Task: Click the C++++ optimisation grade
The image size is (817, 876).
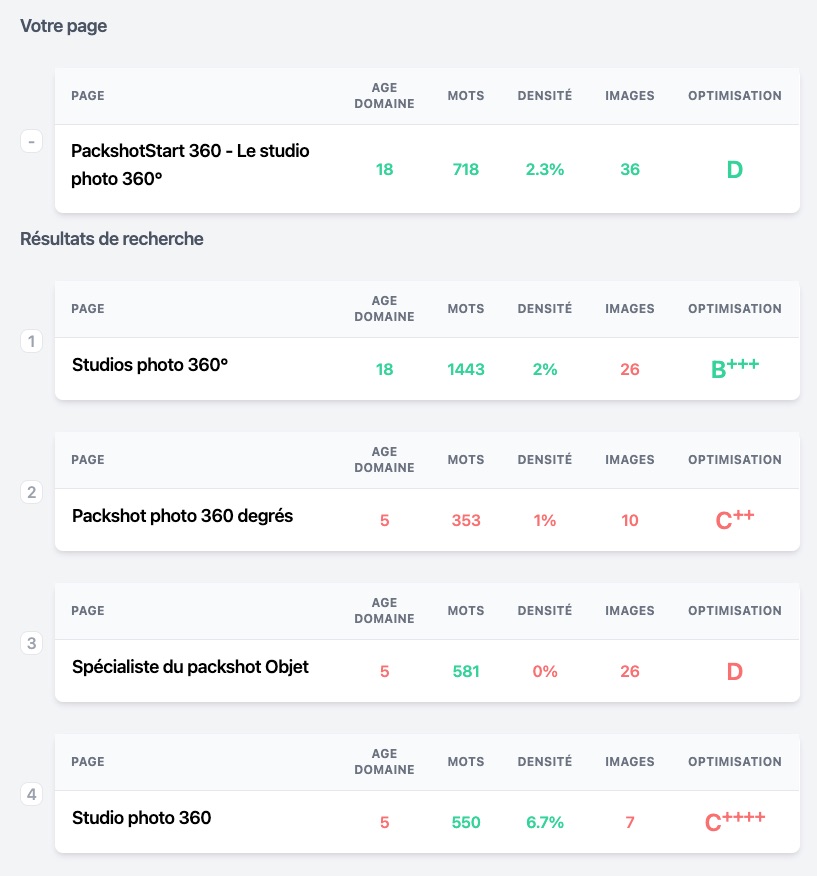Action: pos(734,822)
